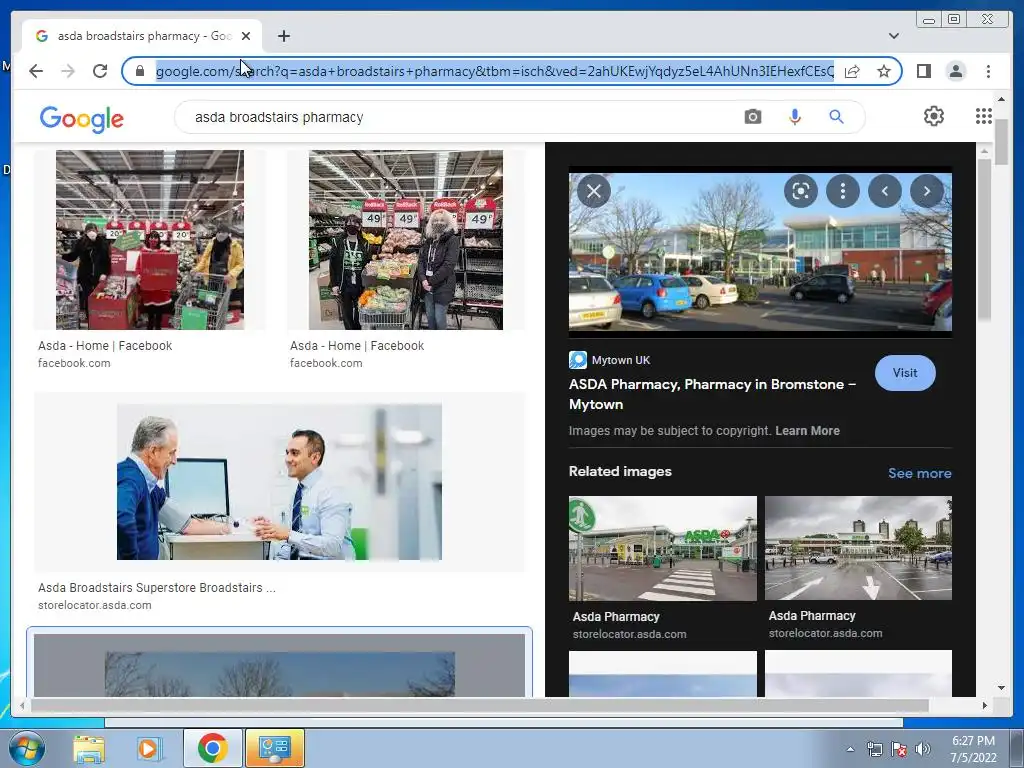Click the horizontal scrollbar thumb
Viewport: 1024px width, 768px height.
click(x=479, y=705)
